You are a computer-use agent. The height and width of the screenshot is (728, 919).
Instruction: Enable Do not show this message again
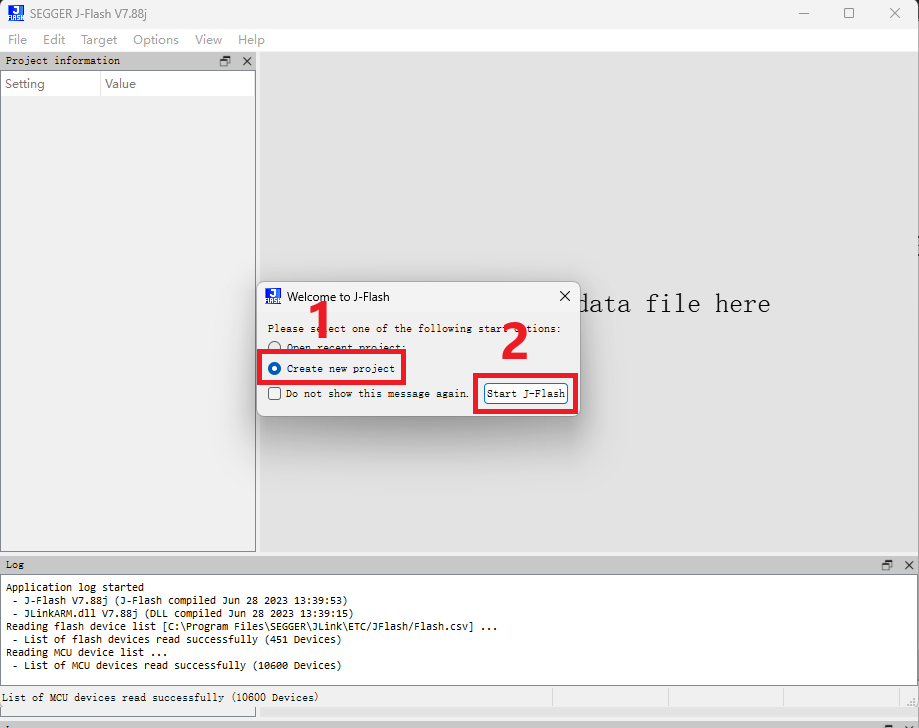[x=275, y=394]
